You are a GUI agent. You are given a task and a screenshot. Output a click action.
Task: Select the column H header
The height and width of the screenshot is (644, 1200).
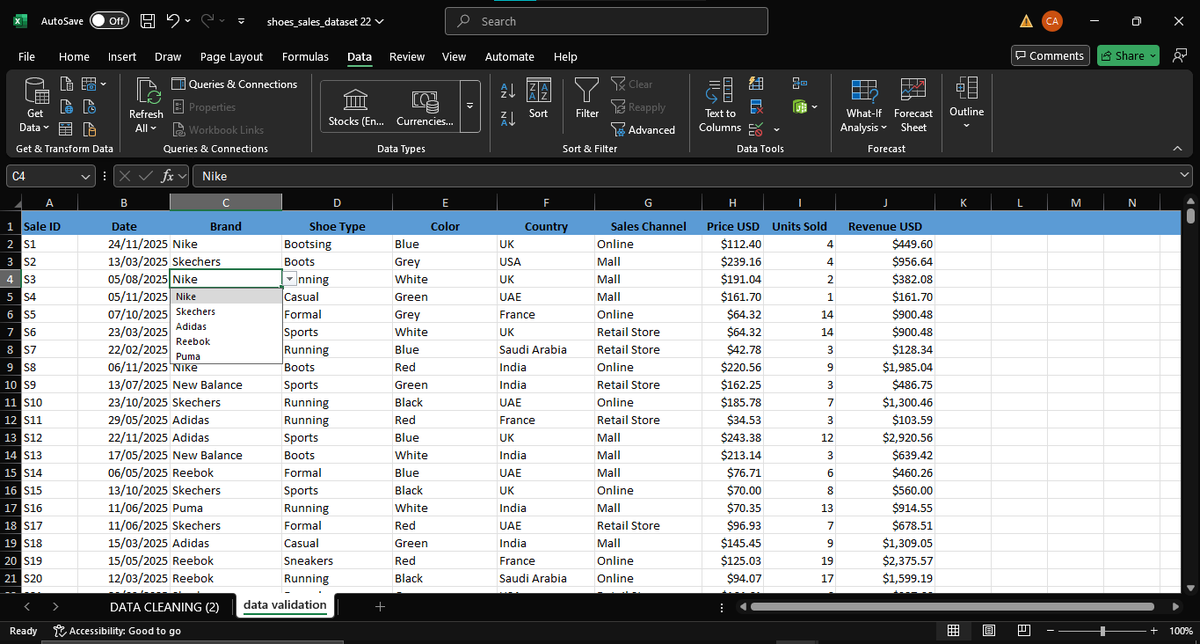tap(734, 203)
